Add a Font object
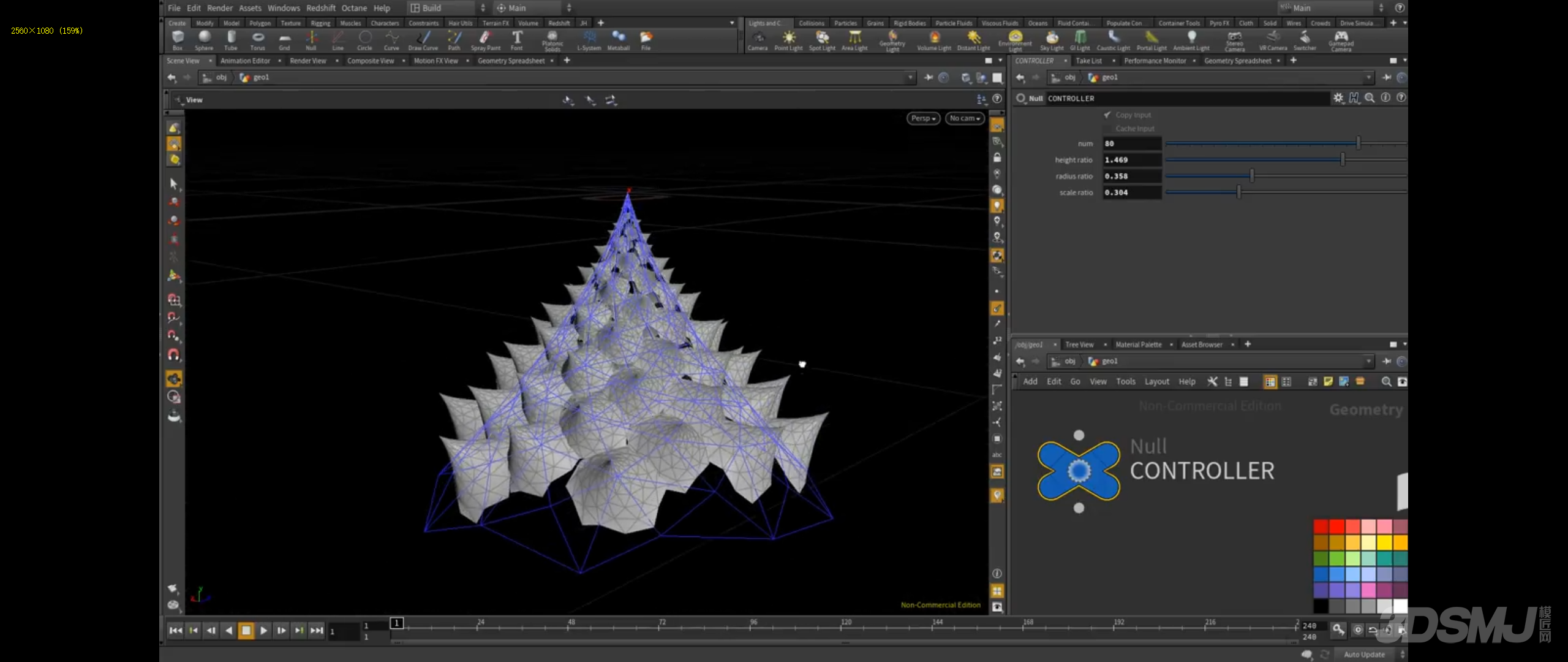 [x=517, y=40]
